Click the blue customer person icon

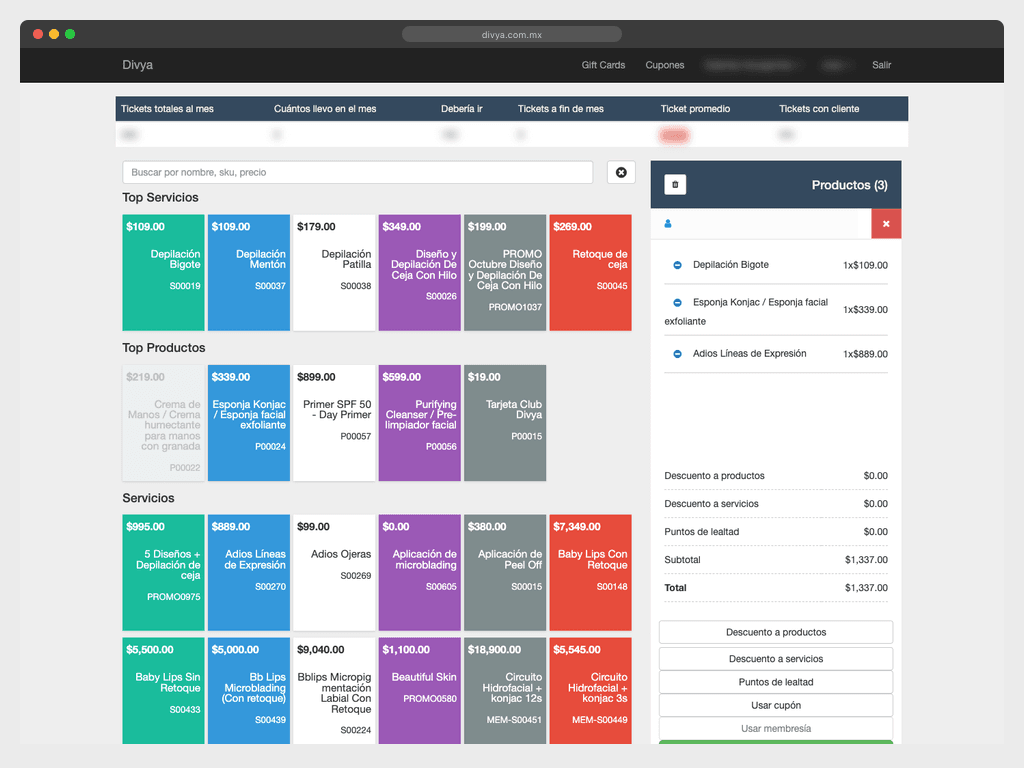[667, 224]
